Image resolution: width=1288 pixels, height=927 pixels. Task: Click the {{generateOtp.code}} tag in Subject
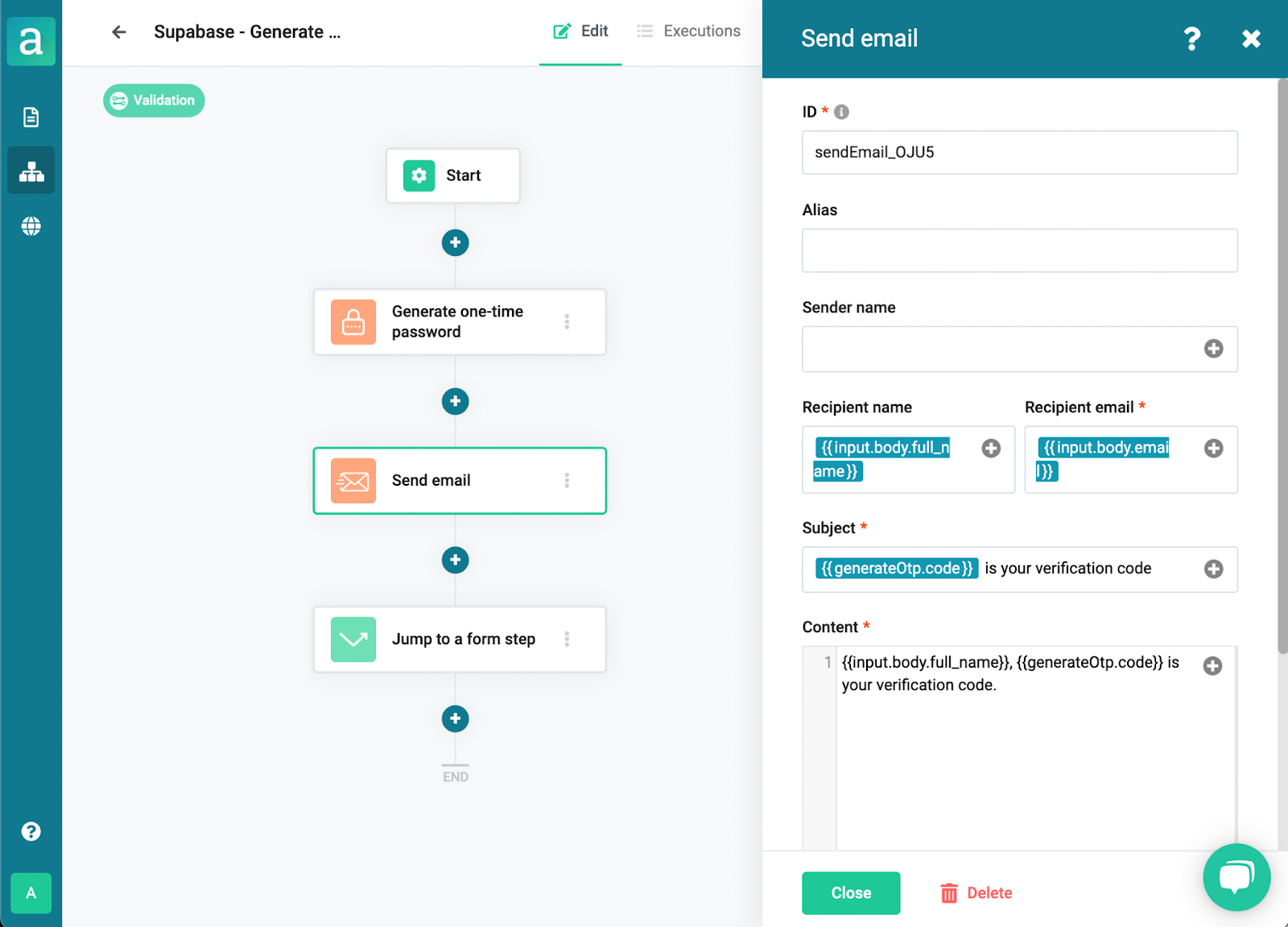pyautogui.click(x=897, y=569)
